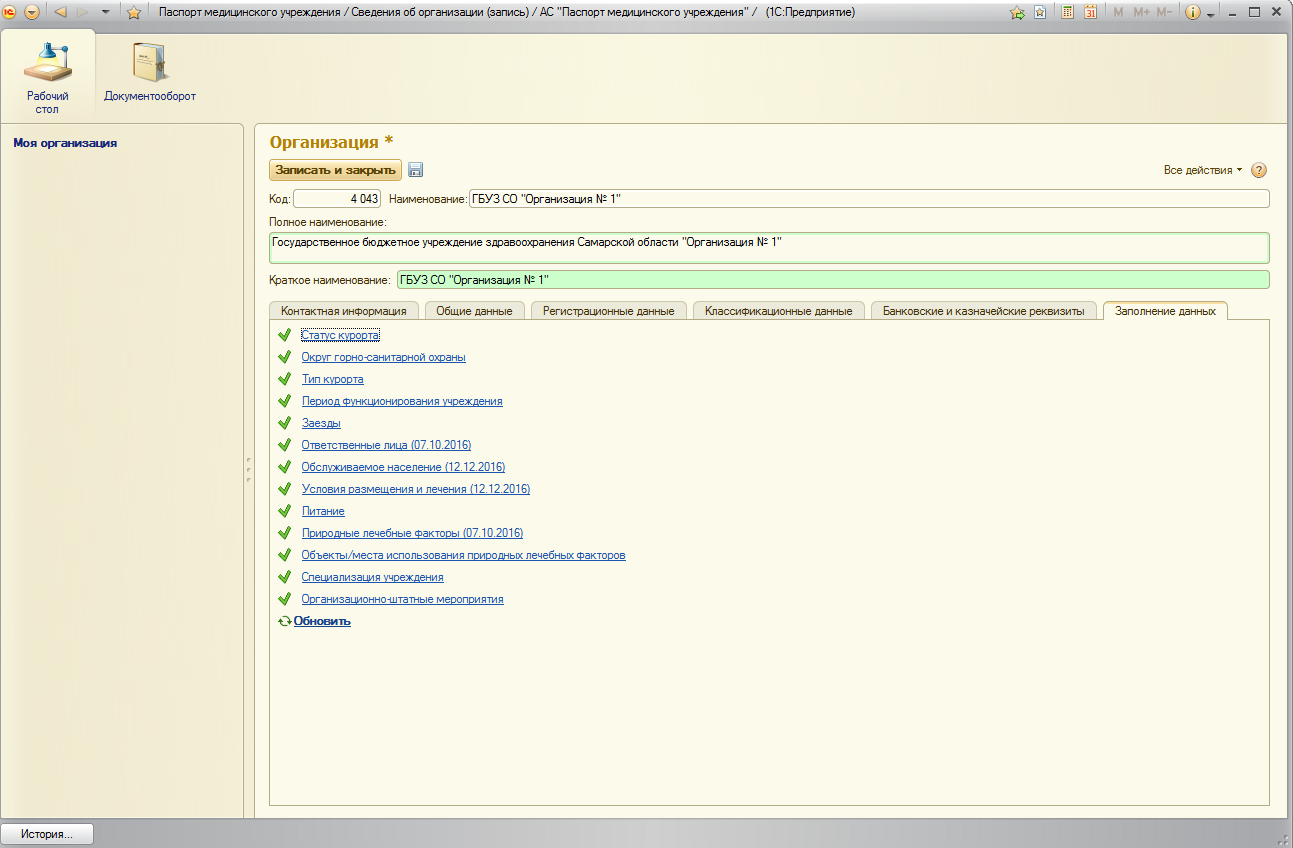Switch to the Общие данные tab
The image size is (1293, 848).
tap(474, 311)
